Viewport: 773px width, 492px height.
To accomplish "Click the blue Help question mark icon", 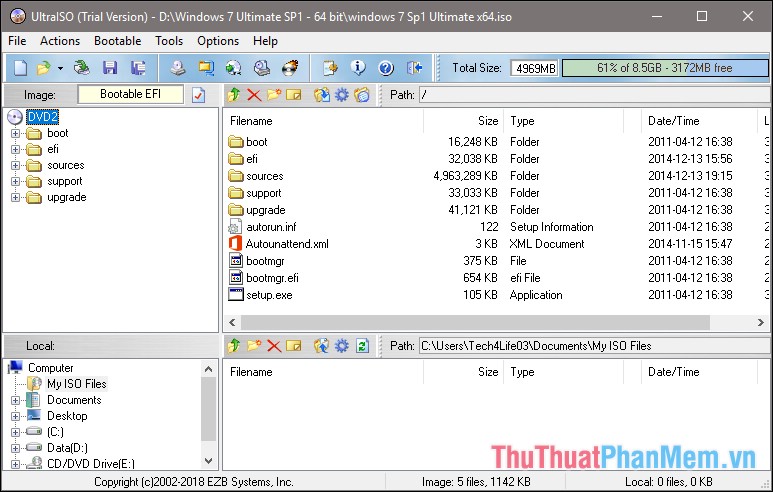I will (386, 68).
